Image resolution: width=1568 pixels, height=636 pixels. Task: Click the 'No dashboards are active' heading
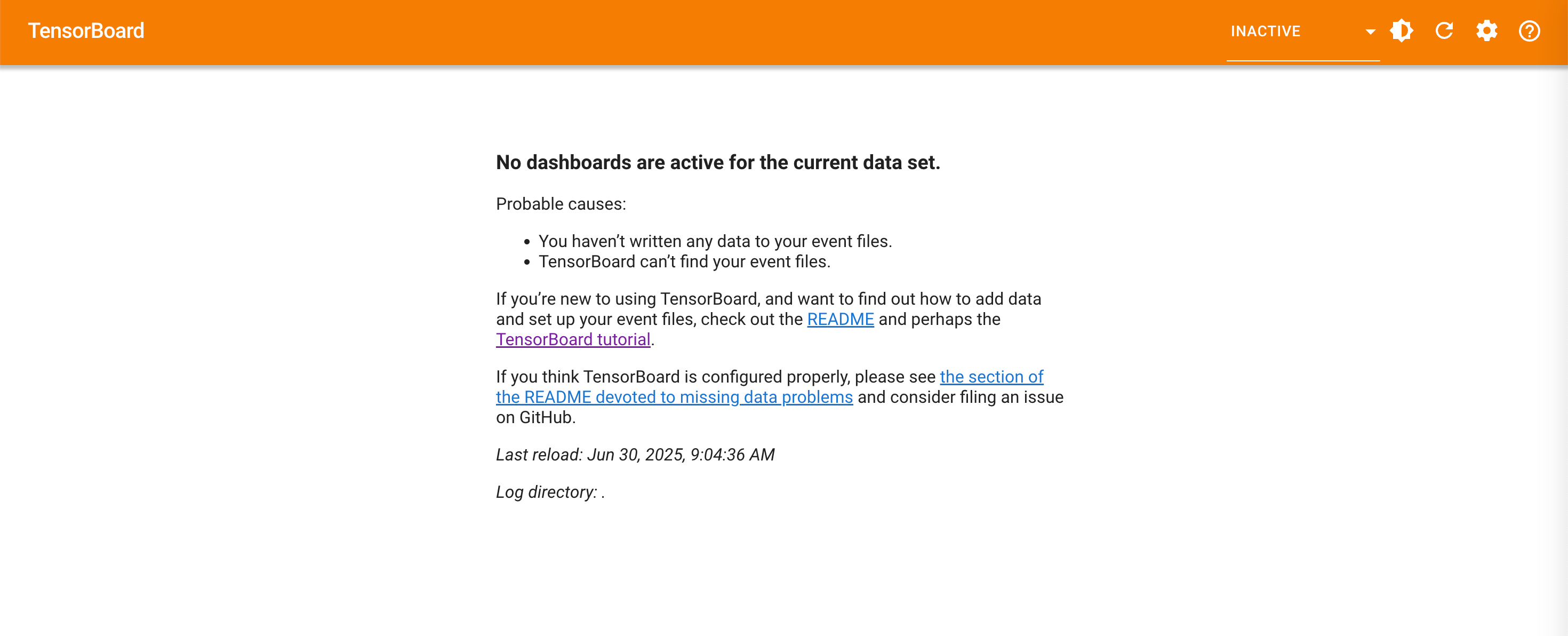[x=718, y=163]
